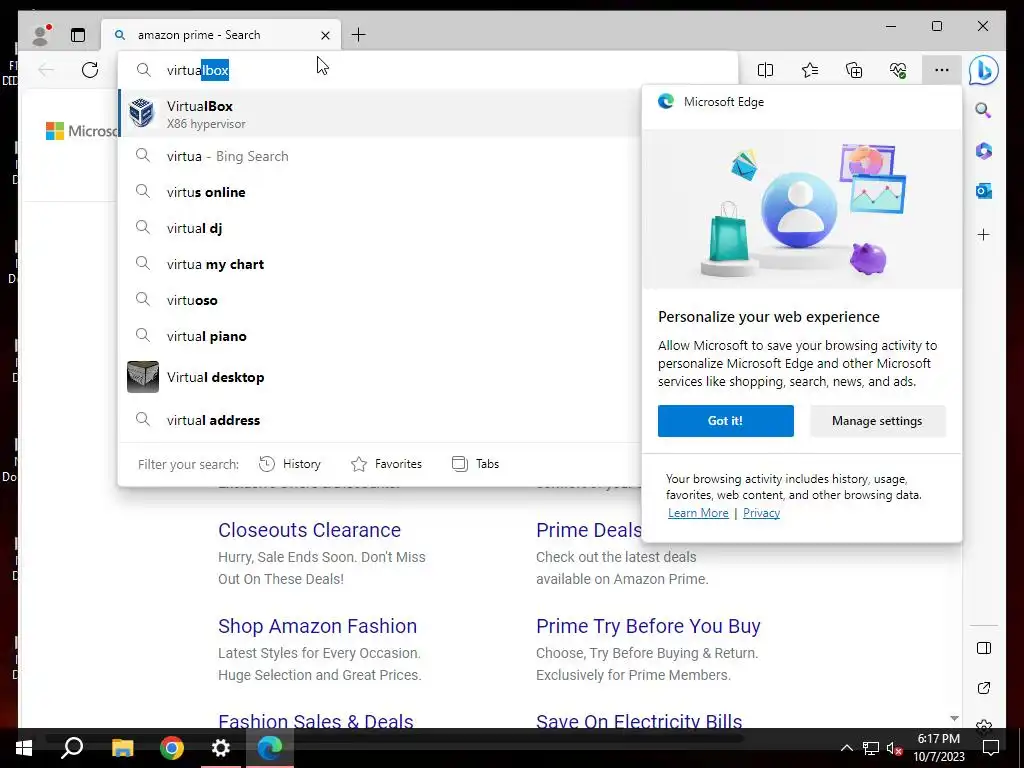Click the Refresh page icon
The height and width of the screenshot is (768, 1024).
(x=90, y=70)
